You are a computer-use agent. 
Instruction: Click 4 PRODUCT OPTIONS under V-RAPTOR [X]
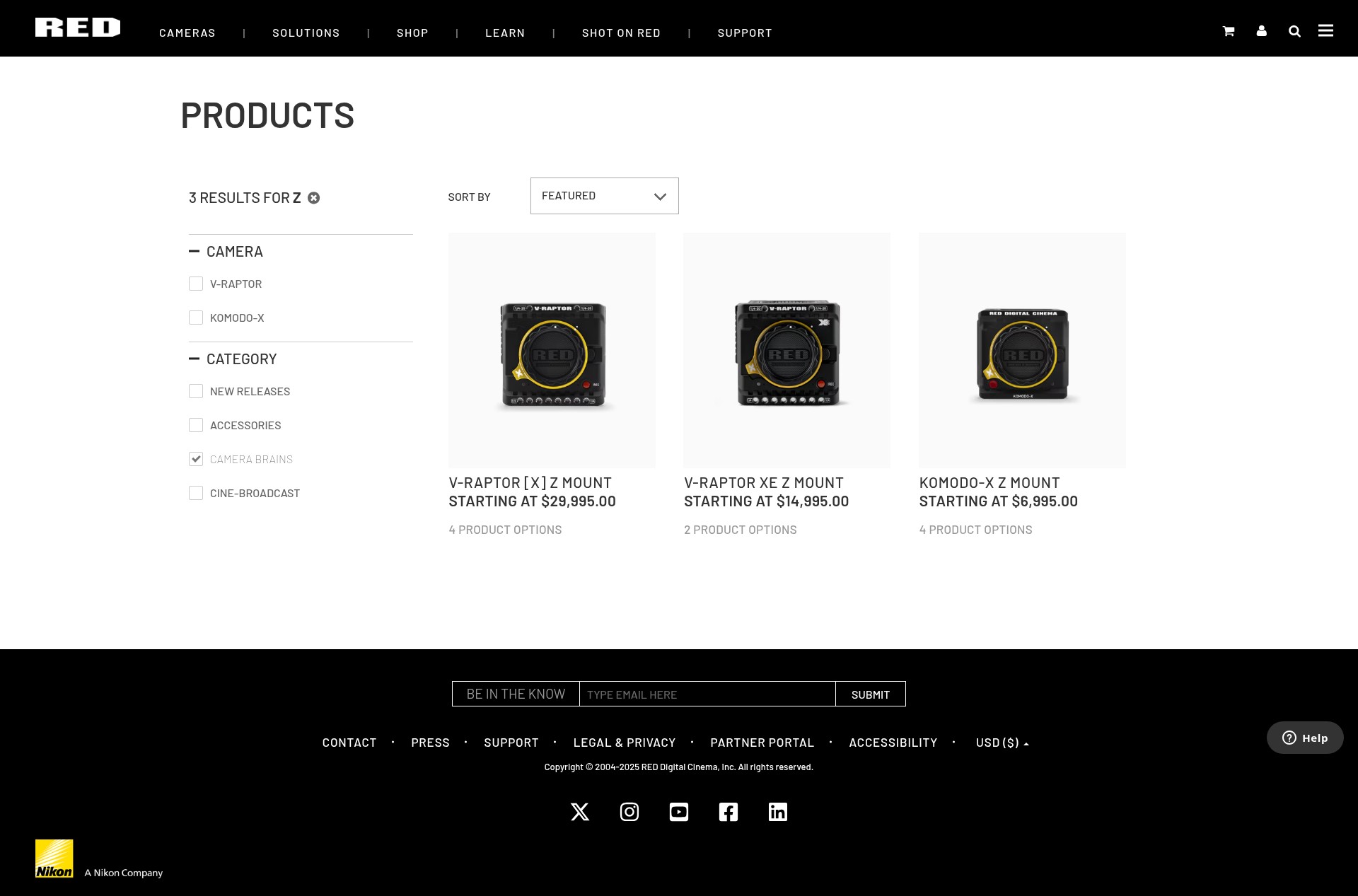click(x=506, y=530)
